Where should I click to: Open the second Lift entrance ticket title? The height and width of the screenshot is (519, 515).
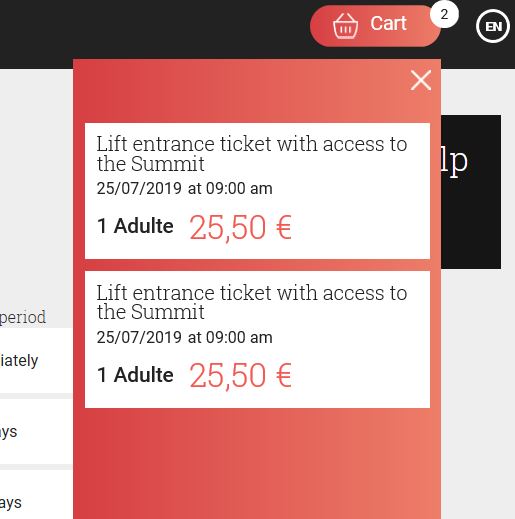click(252, 302)
